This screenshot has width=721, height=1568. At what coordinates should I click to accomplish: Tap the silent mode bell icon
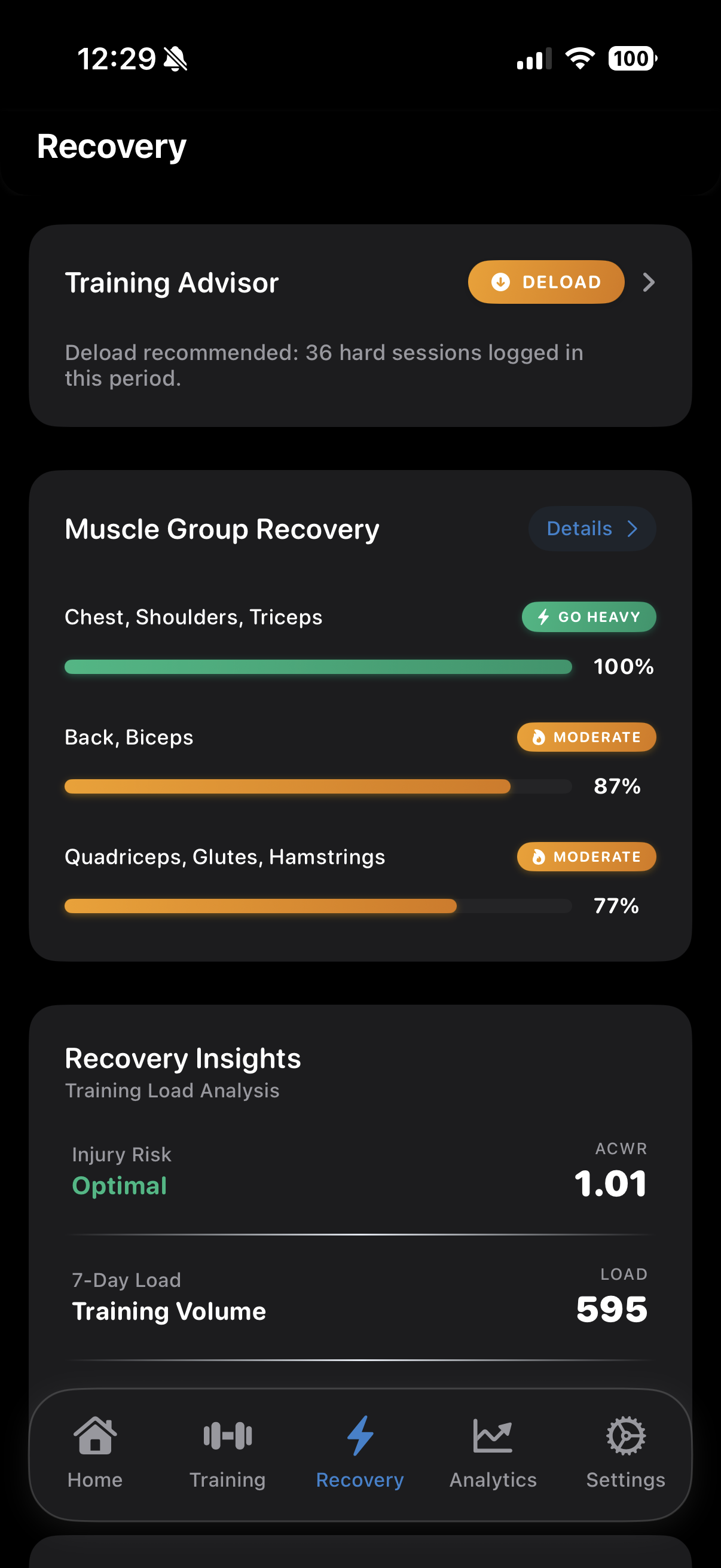pyautogui.click(x=176, y=59)
